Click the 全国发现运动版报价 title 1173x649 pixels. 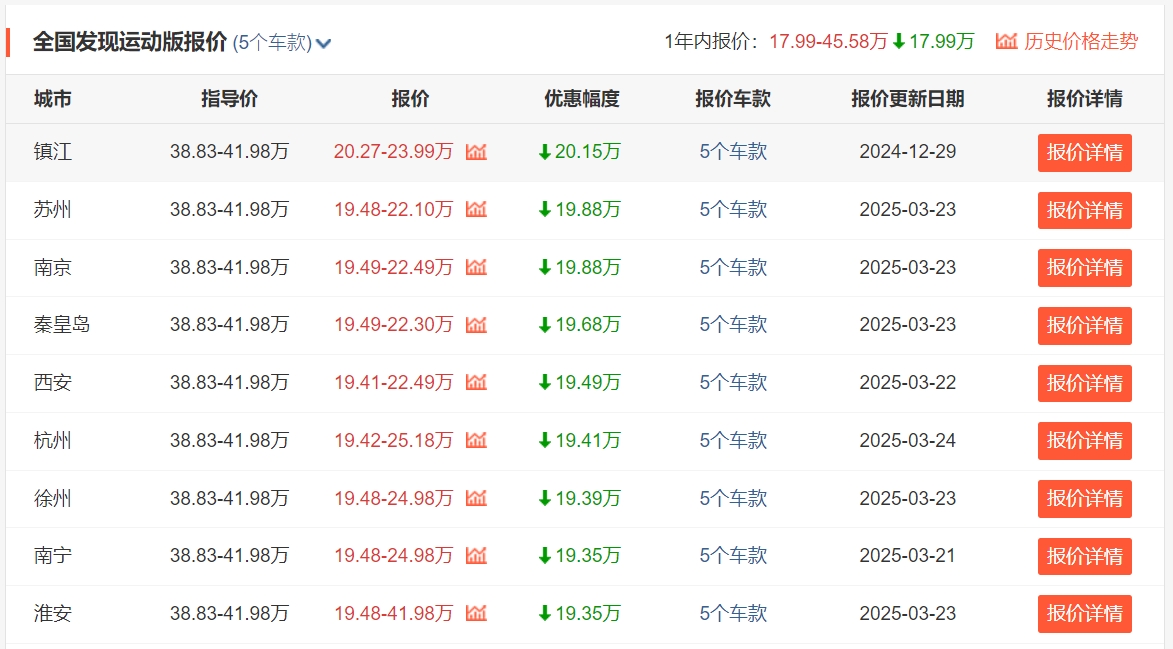click(x=129, y=42)
